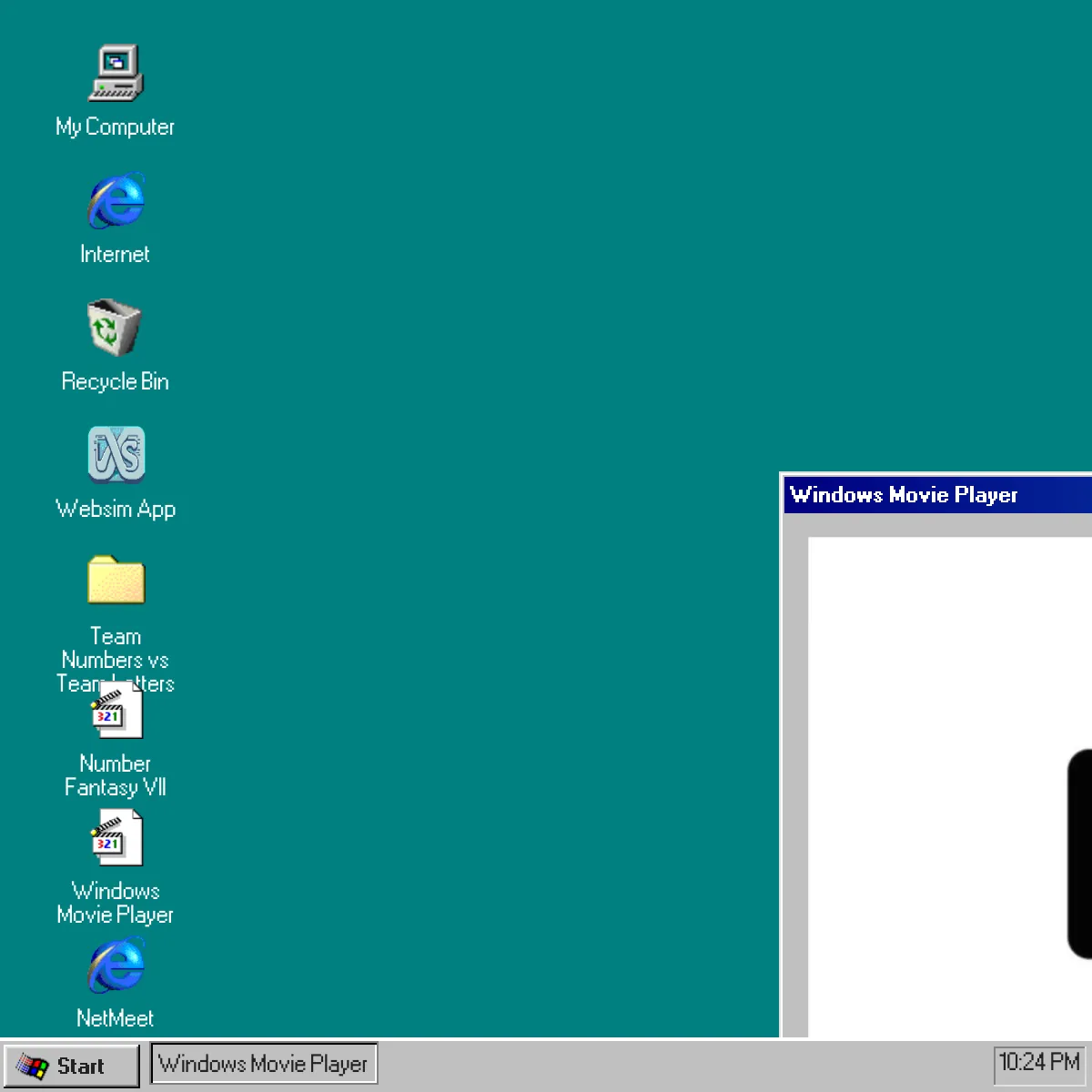Click the Windows Movie Player desktop shortcut icon
1092x1092 pixels.
(117, 838)
